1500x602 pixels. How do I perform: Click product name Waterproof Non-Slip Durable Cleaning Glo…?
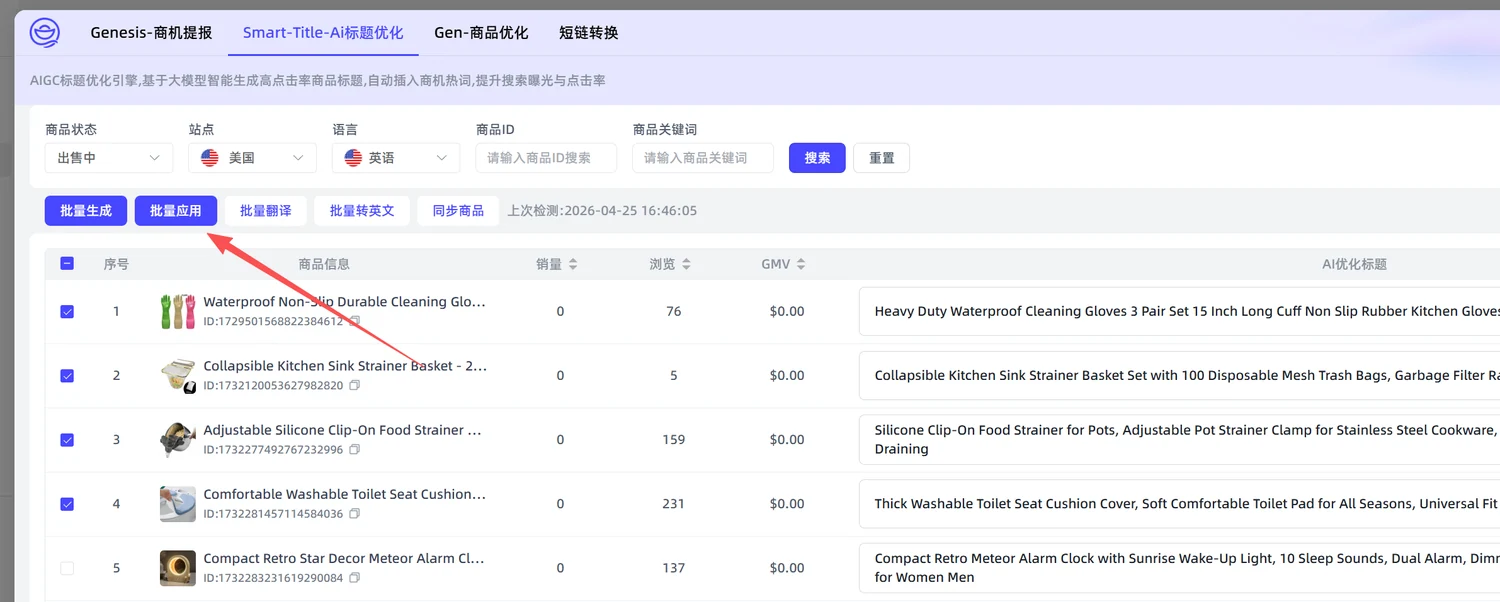click(345, 302)
